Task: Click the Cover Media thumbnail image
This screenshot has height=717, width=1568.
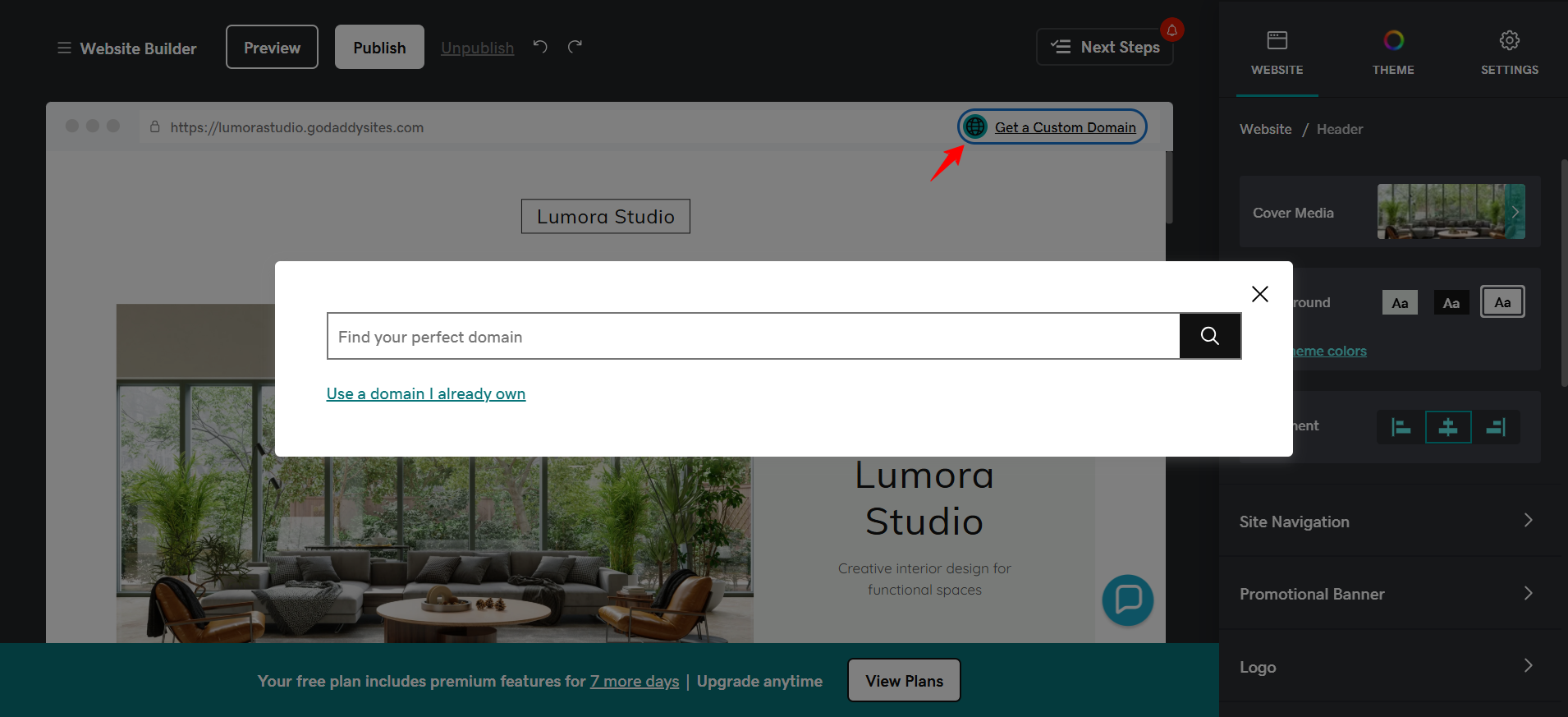Action: [x=1451, y=212]
